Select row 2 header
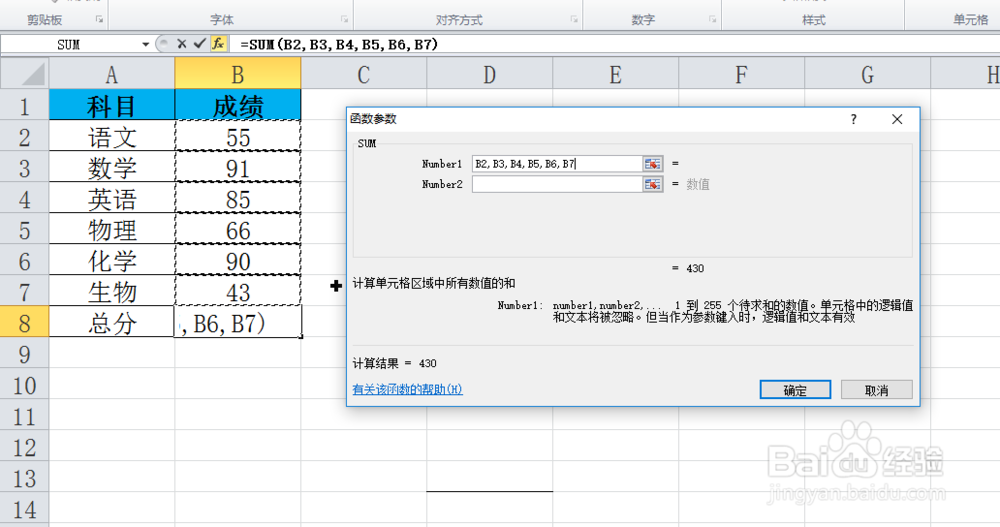The height and width of the screenshot is (527, 1000). pos(24,137)
